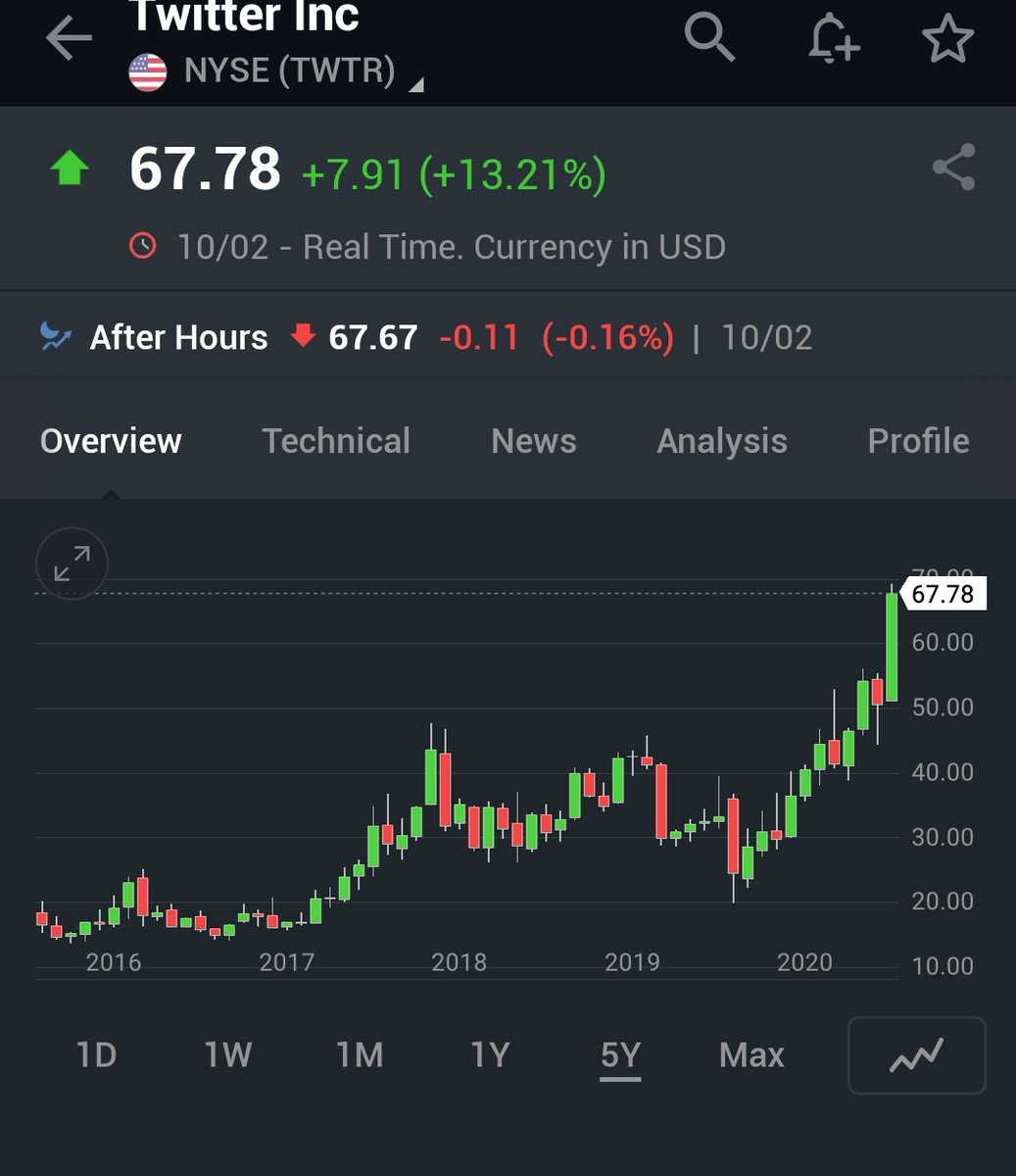
Task: Tap the 2017 label on the chart axis
Action: point(286,962)
